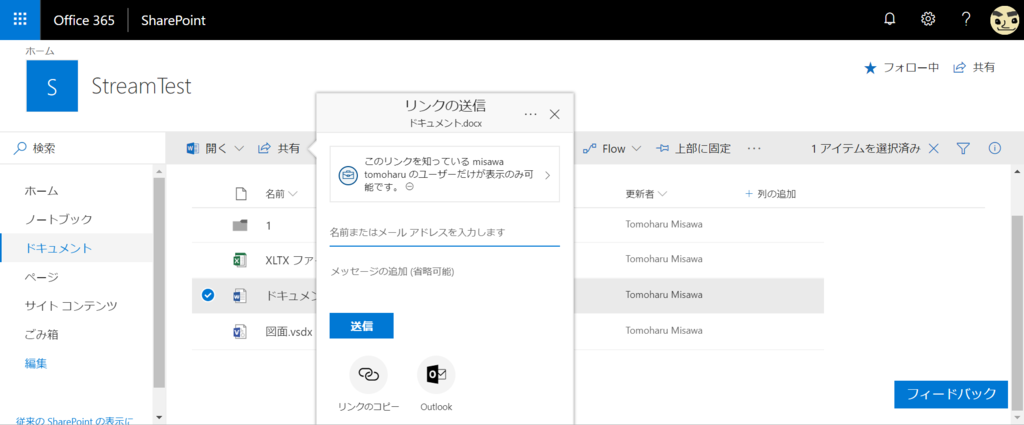Image resolution: width=1024 pixels, height=425 pixels.
Task: Click the StreamTest site logo tile
Action: point(52,86)
